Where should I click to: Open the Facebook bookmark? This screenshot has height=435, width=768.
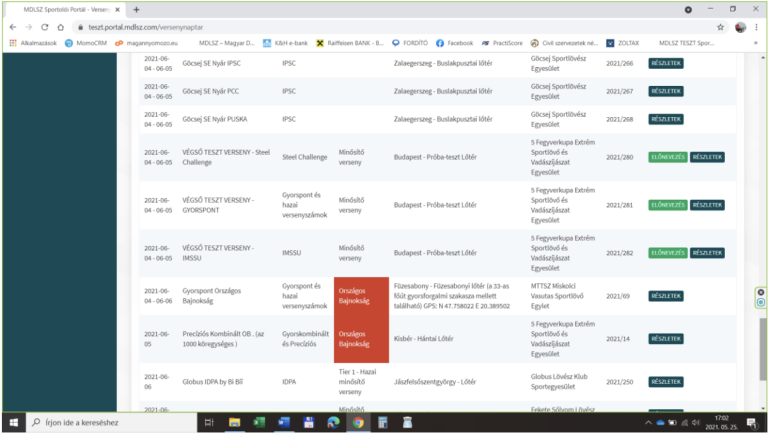coord(454,43)
